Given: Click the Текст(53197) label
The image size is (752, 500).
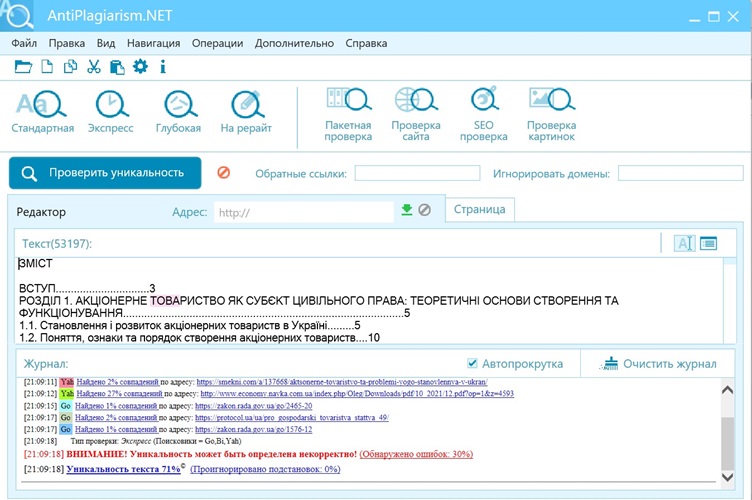Looking at the screenshot, I should pyautogui.click(x=57, y=244).
